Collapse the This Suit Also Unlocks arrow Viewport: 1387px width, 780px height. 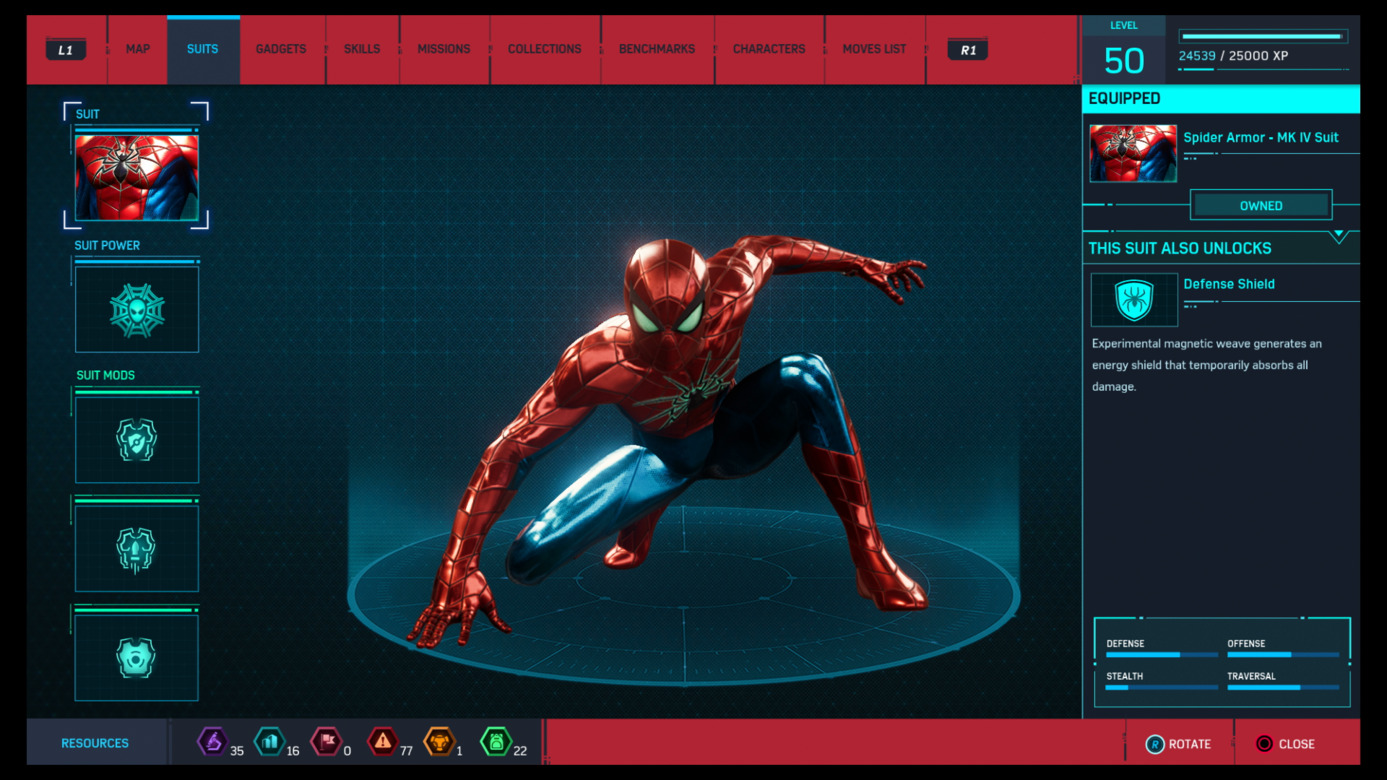pyautogui.click(x=1339, y=237)
